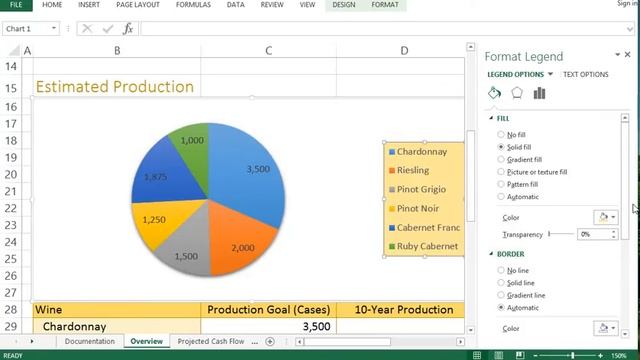
Task: Select the No line border option
Action: [x=501, y=270]
